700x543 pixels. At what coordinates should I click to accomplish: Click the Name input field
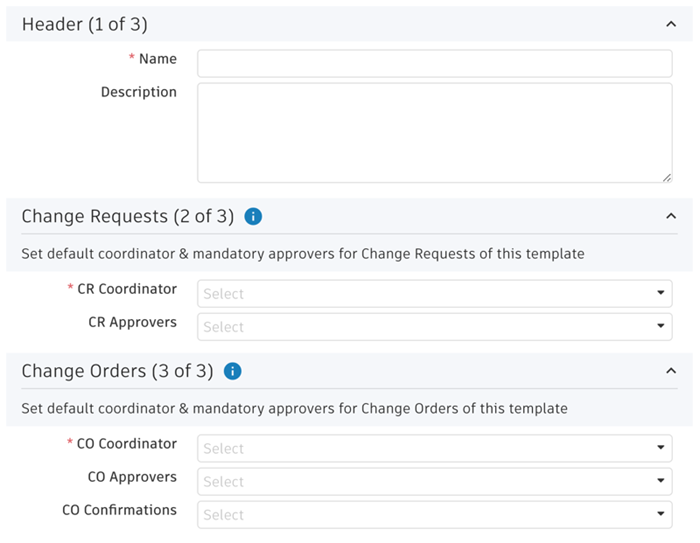[x=434, y=63]
